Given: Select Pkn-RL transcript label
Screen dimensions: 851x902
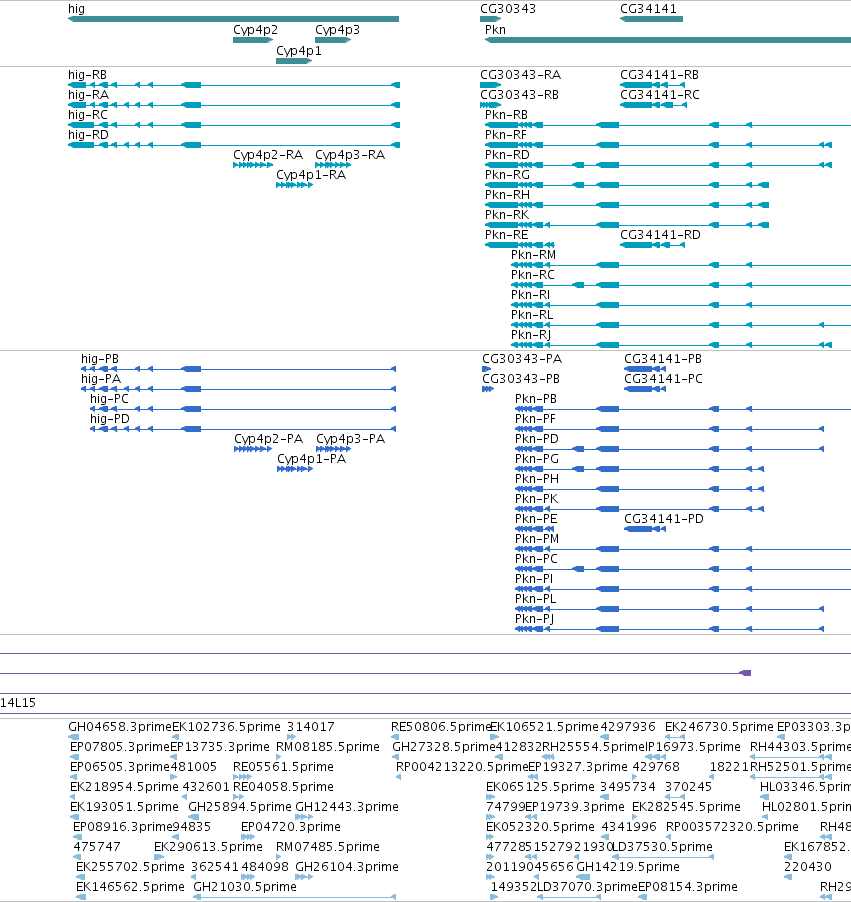Looking at the screenshot, I should coord(532,315).
